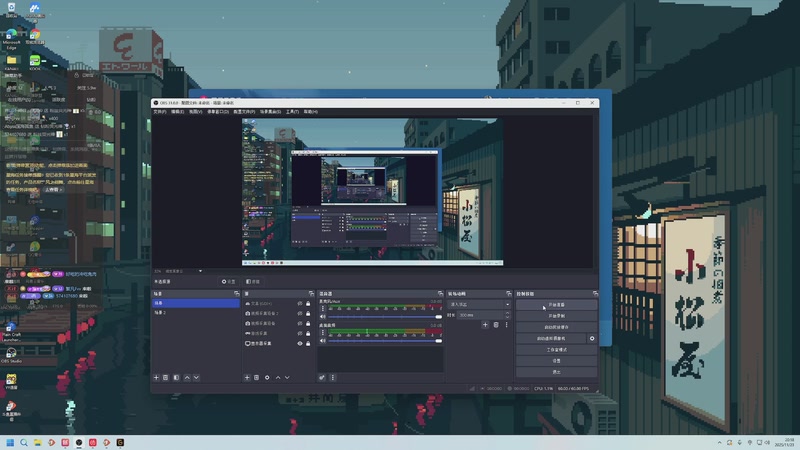Remove the selected scene with the trash icon
This screenshot has height=450, width=800.
point(165,378)
